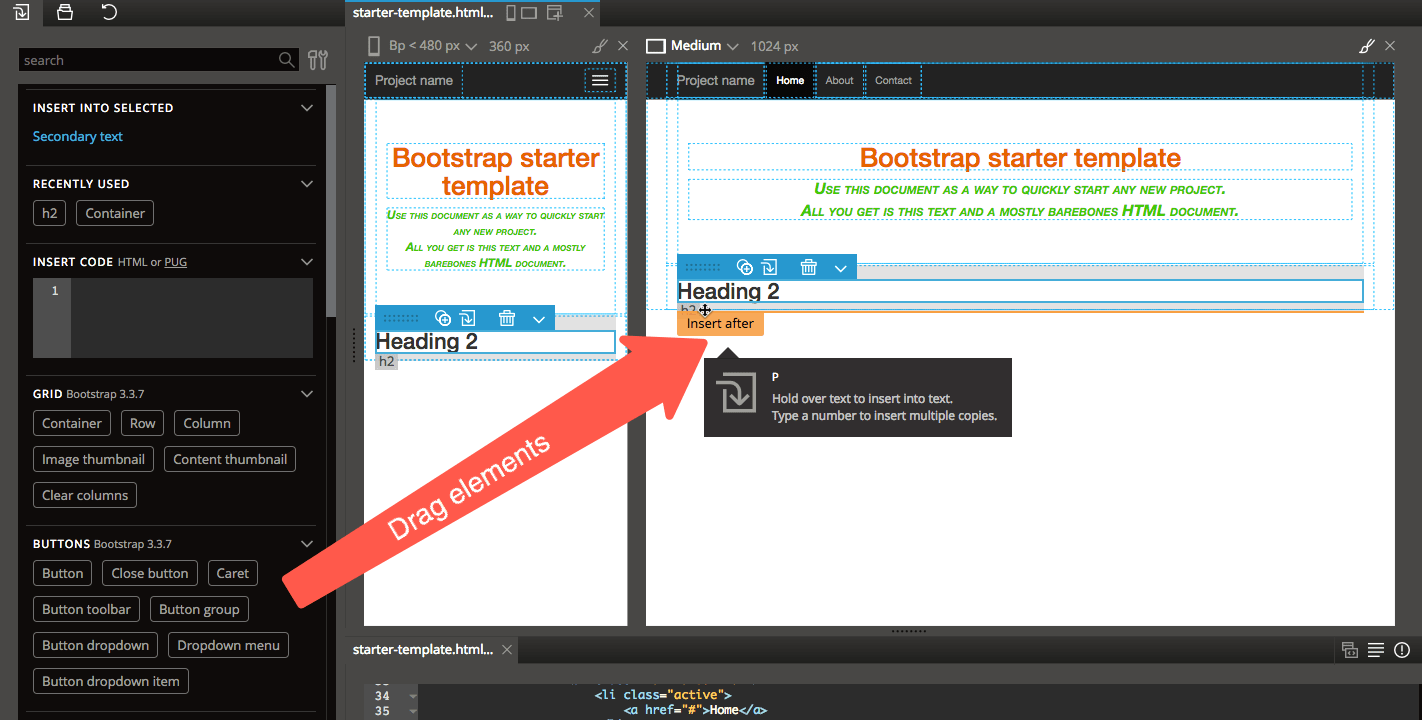Open the Medium device size dropdown
Screen dimensions: 1422x720
[x=732, y=46]
